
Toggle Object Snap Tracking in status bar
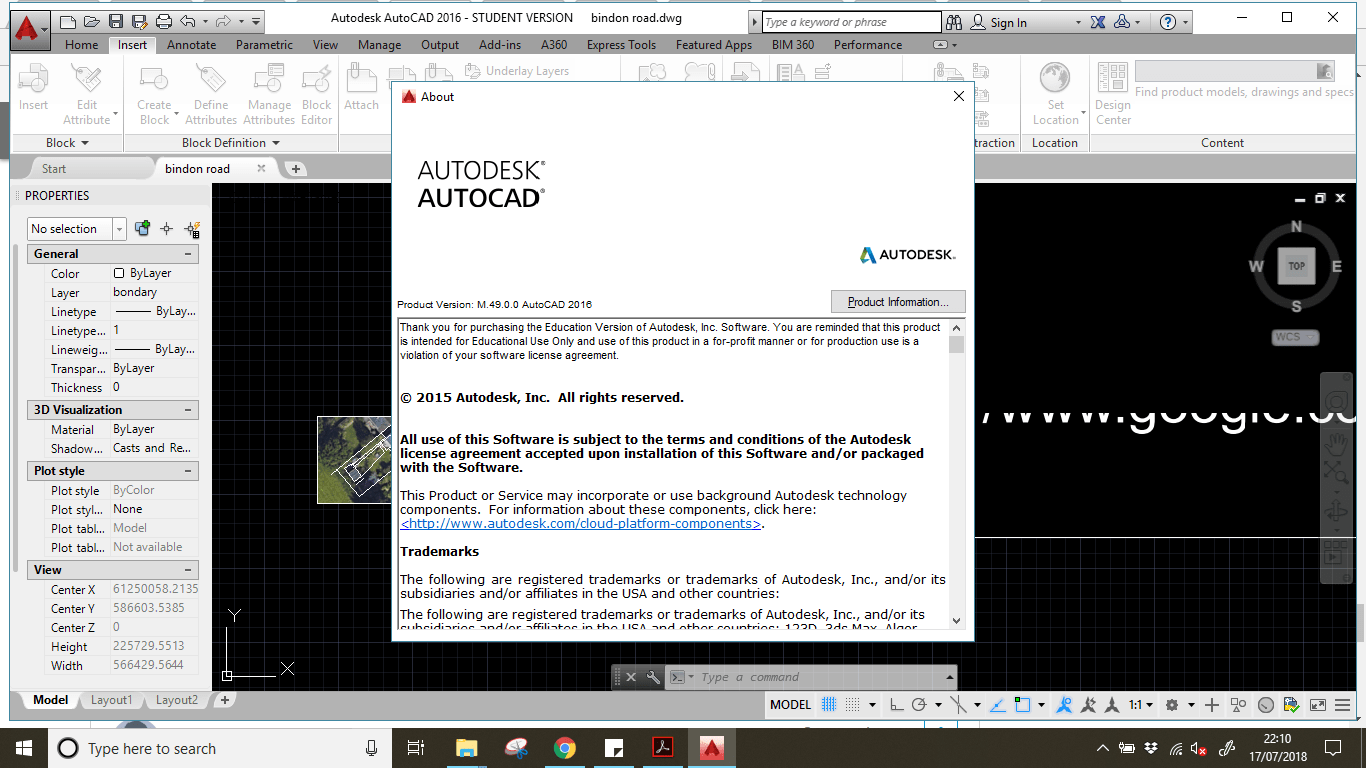[x=998, y=704]
